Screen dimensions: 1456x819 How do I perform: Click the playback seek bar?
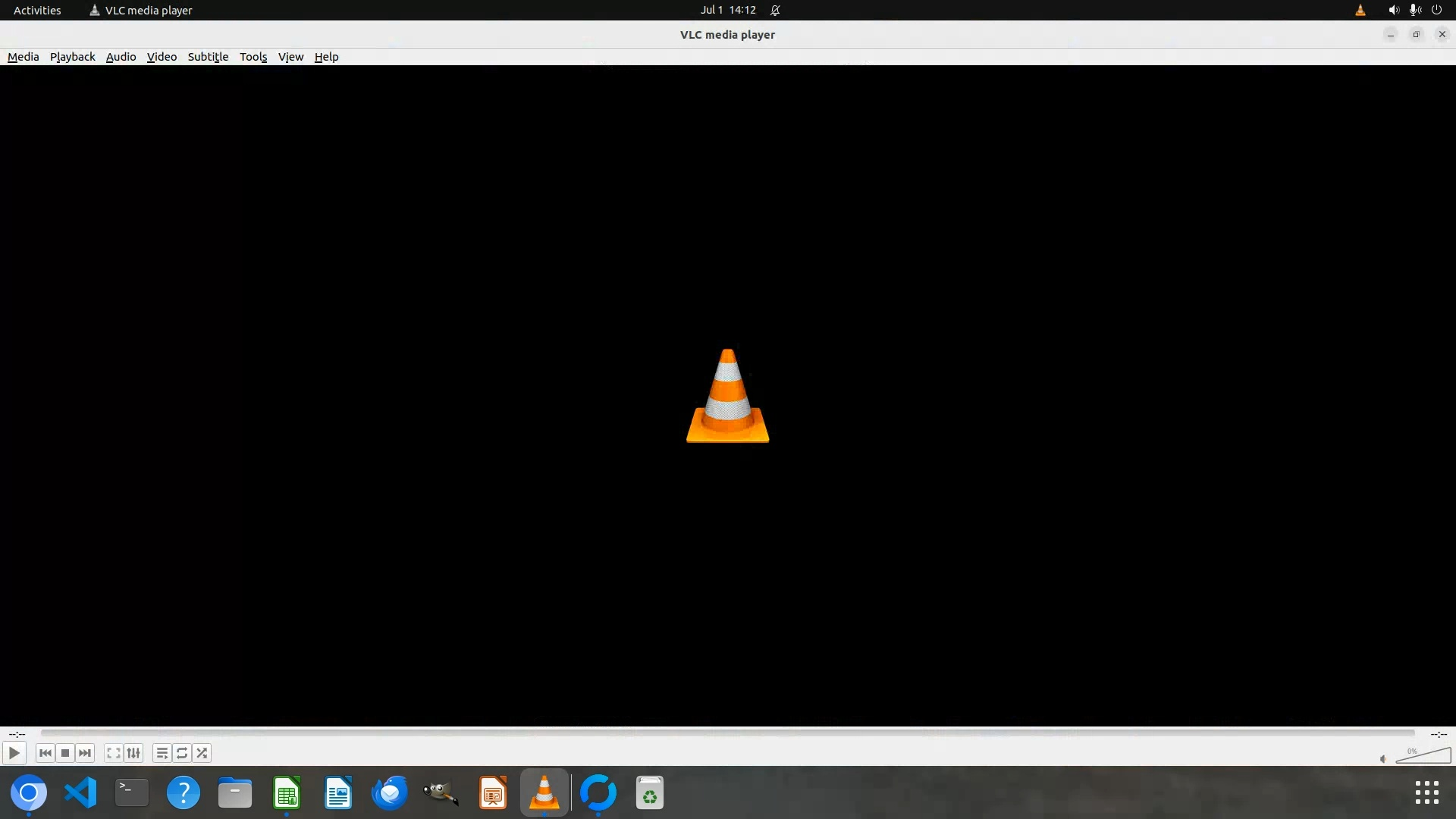[x=727, y=733]
